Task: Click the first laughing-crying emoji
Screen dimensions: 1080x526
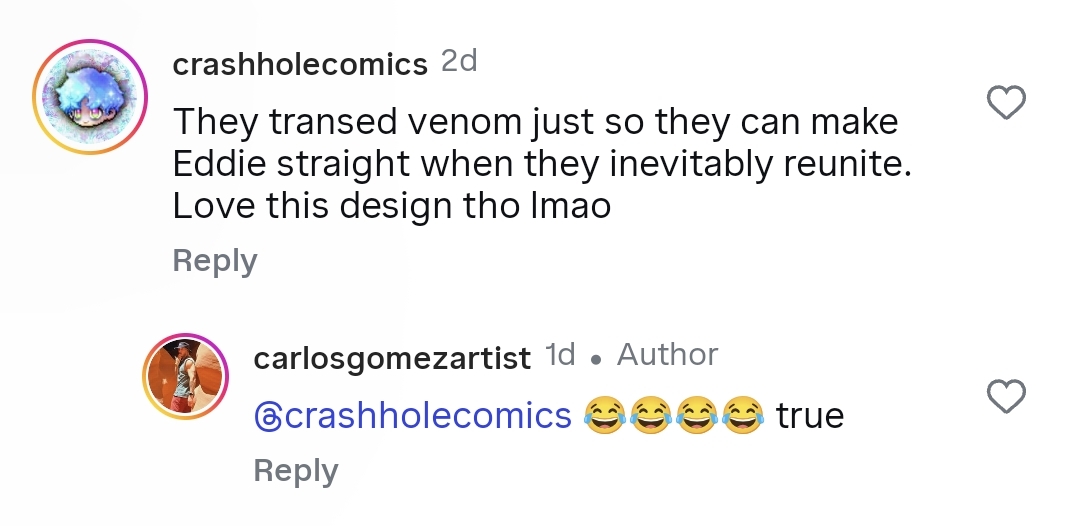Action: click(x=603, y=415)
